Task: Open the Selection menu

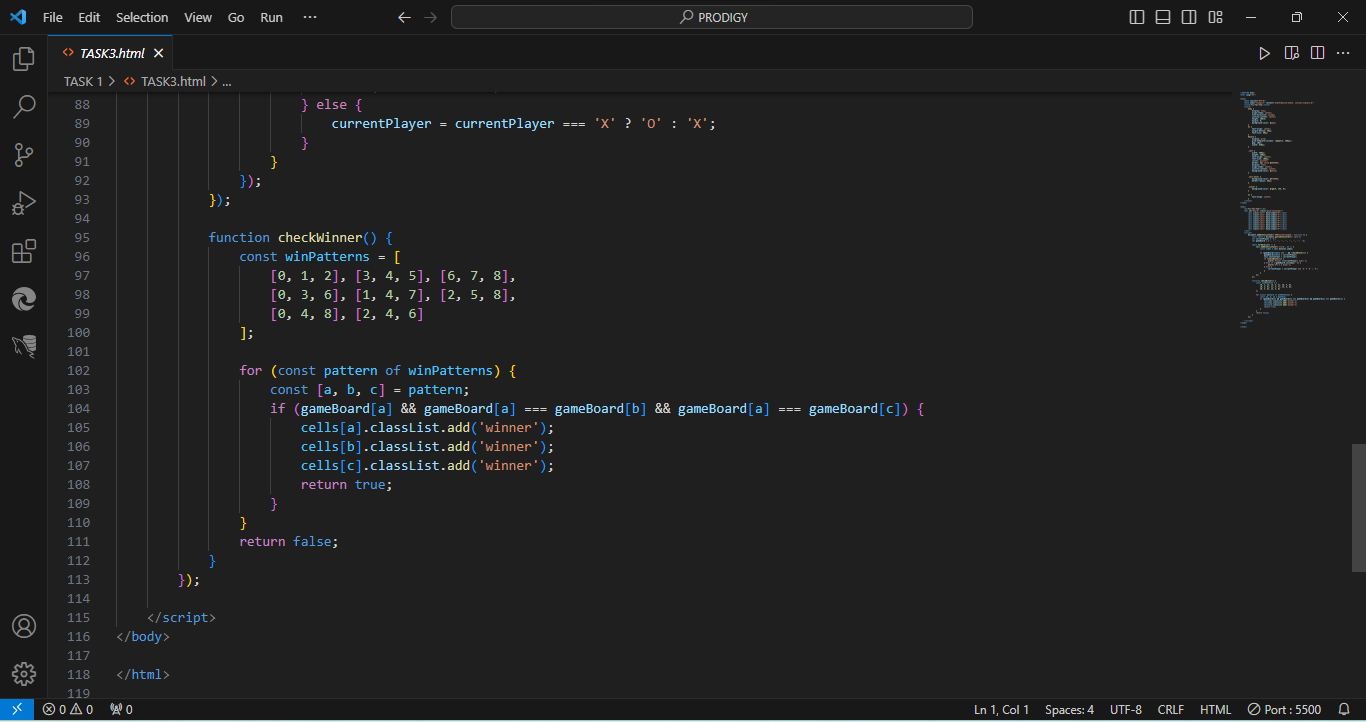Action: 142,17
